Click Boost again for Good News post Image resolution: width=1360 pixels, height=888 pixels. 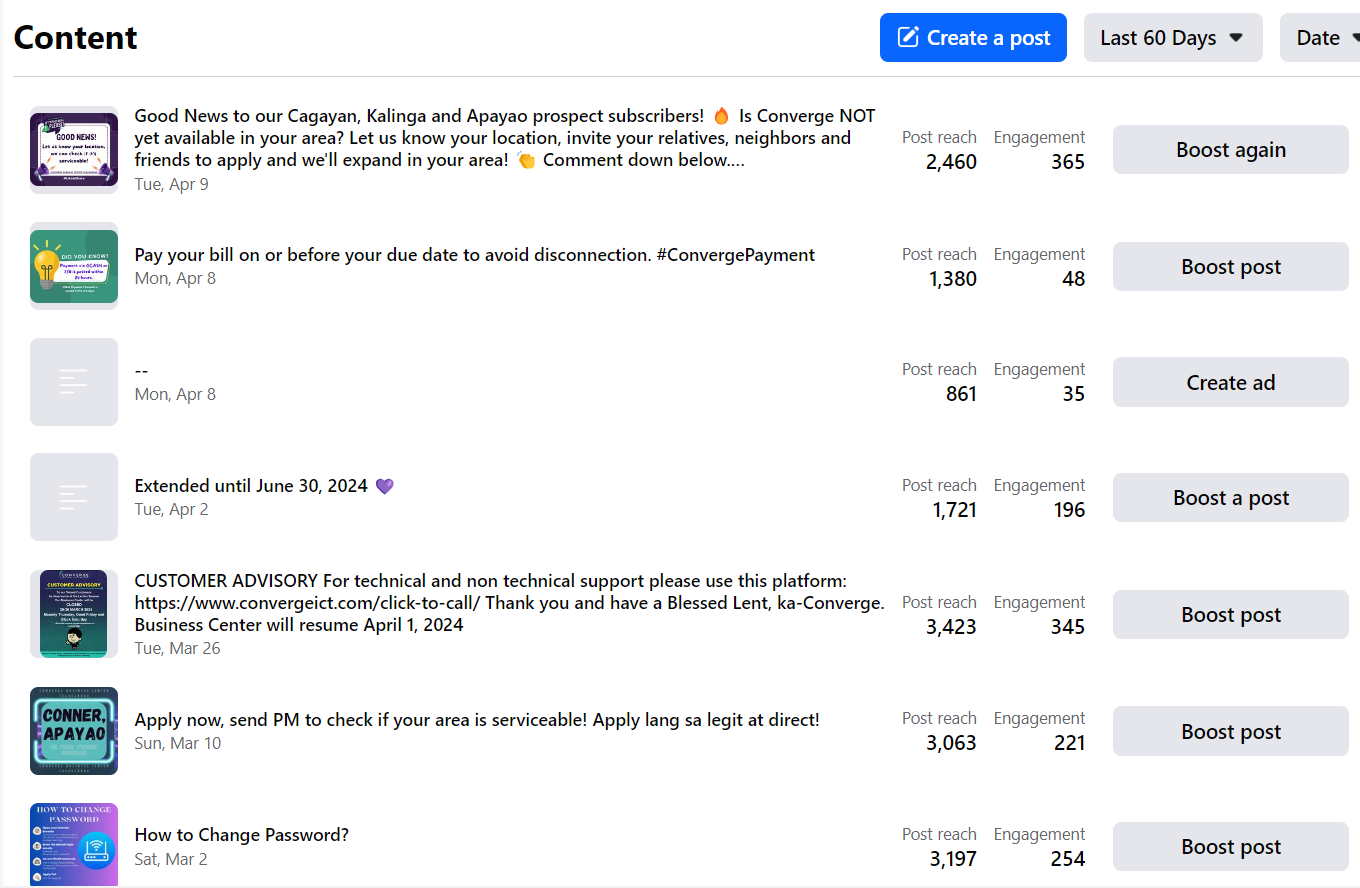[1230, 150]
